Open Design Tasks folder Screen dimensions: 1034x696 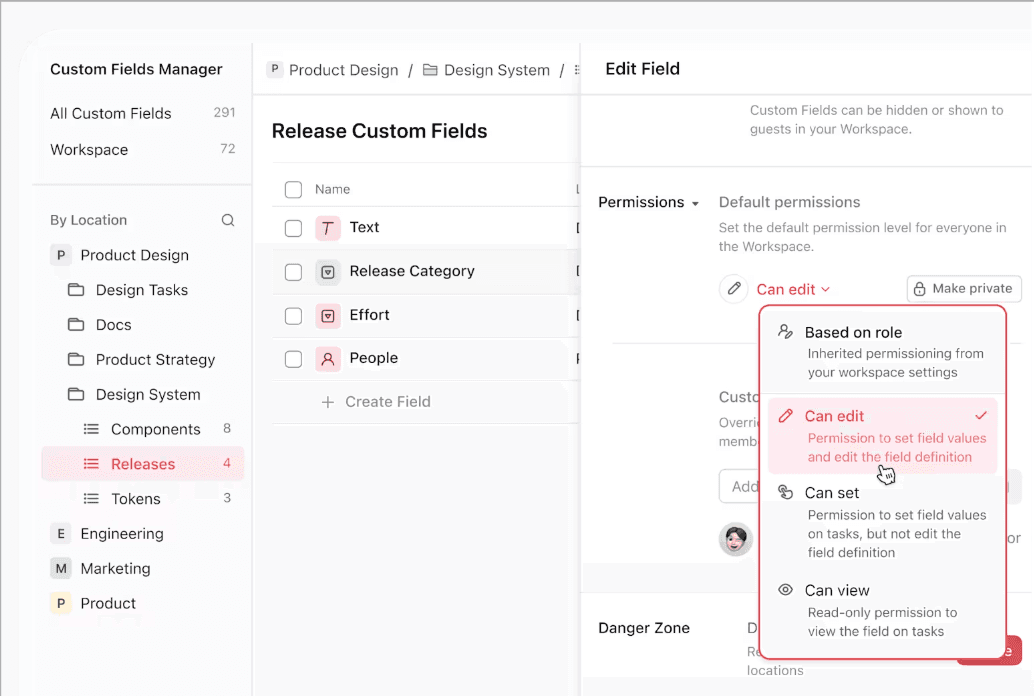142,290
